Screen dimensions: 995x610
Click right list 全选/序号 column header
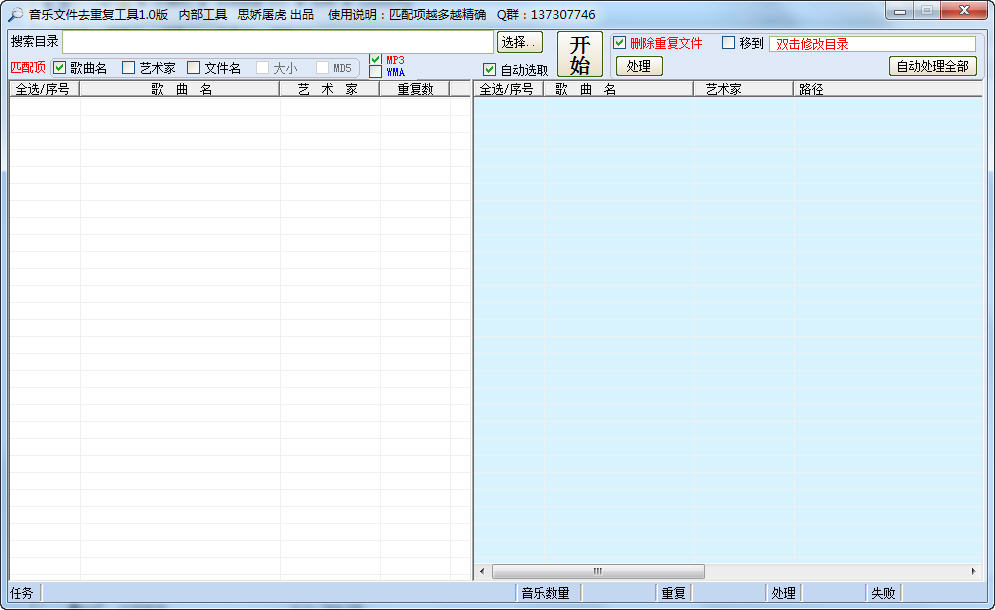[x=508, y=89]
